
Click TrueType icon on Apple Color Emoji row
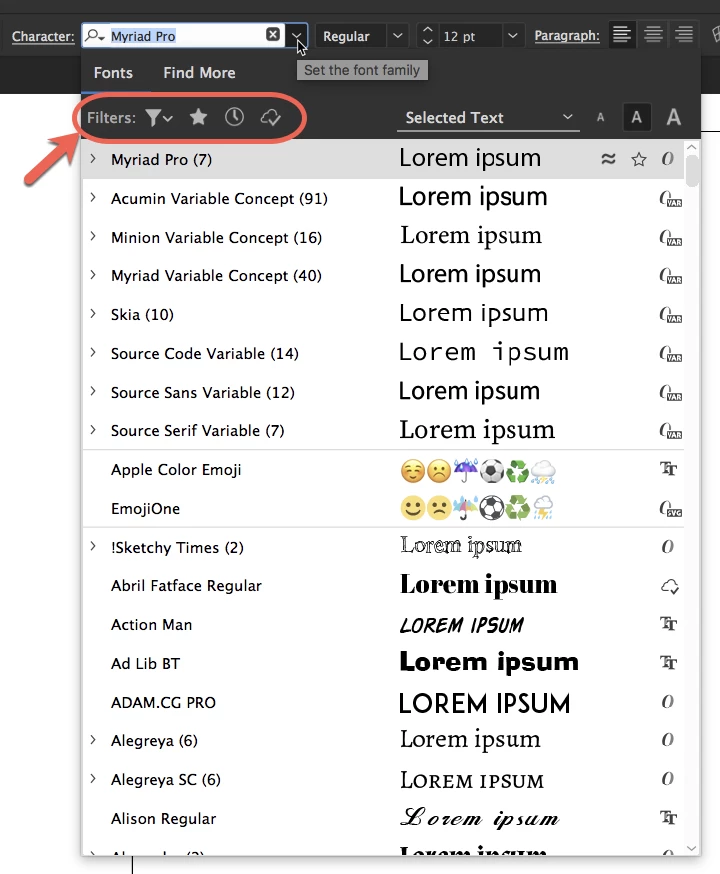pyautogui.click(x=669, y=469)
